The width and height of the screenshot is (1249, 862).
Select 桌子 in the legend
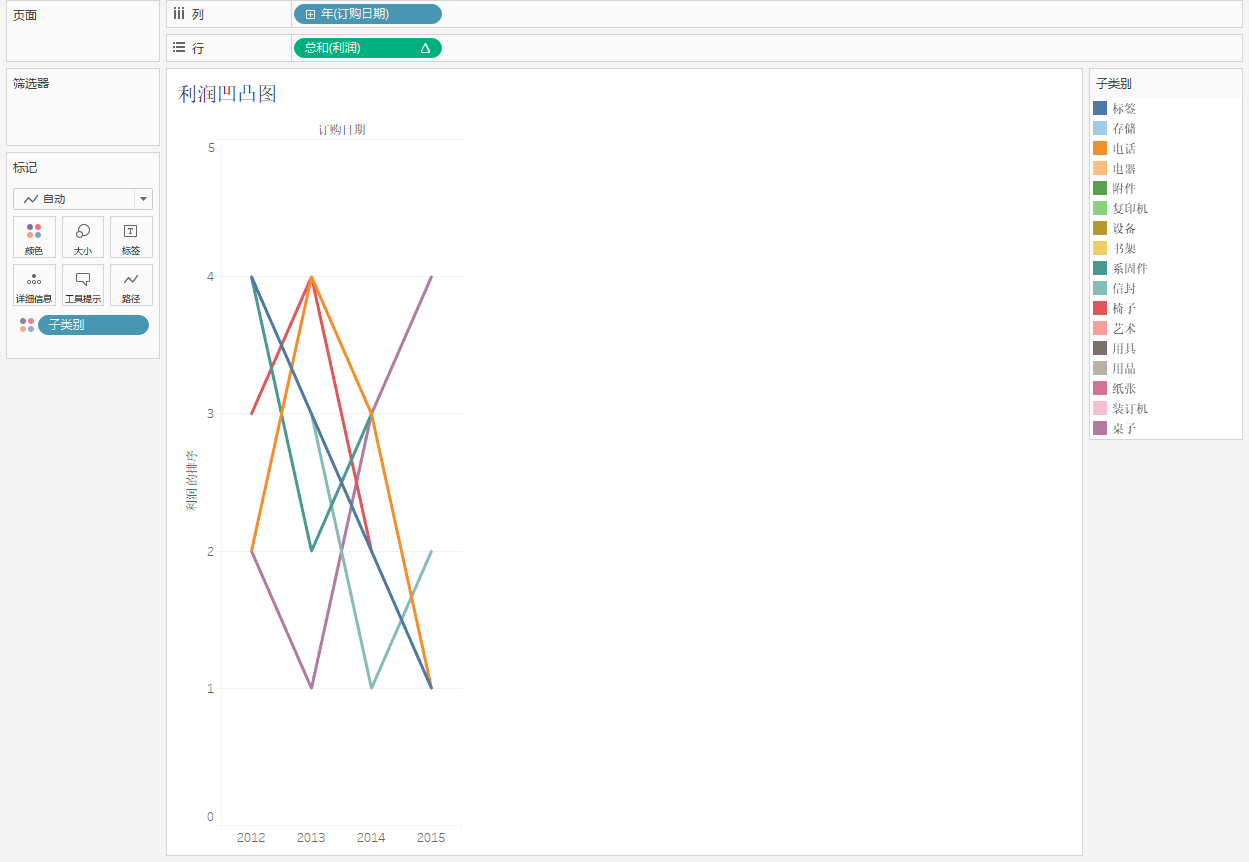coord(1124,428)
